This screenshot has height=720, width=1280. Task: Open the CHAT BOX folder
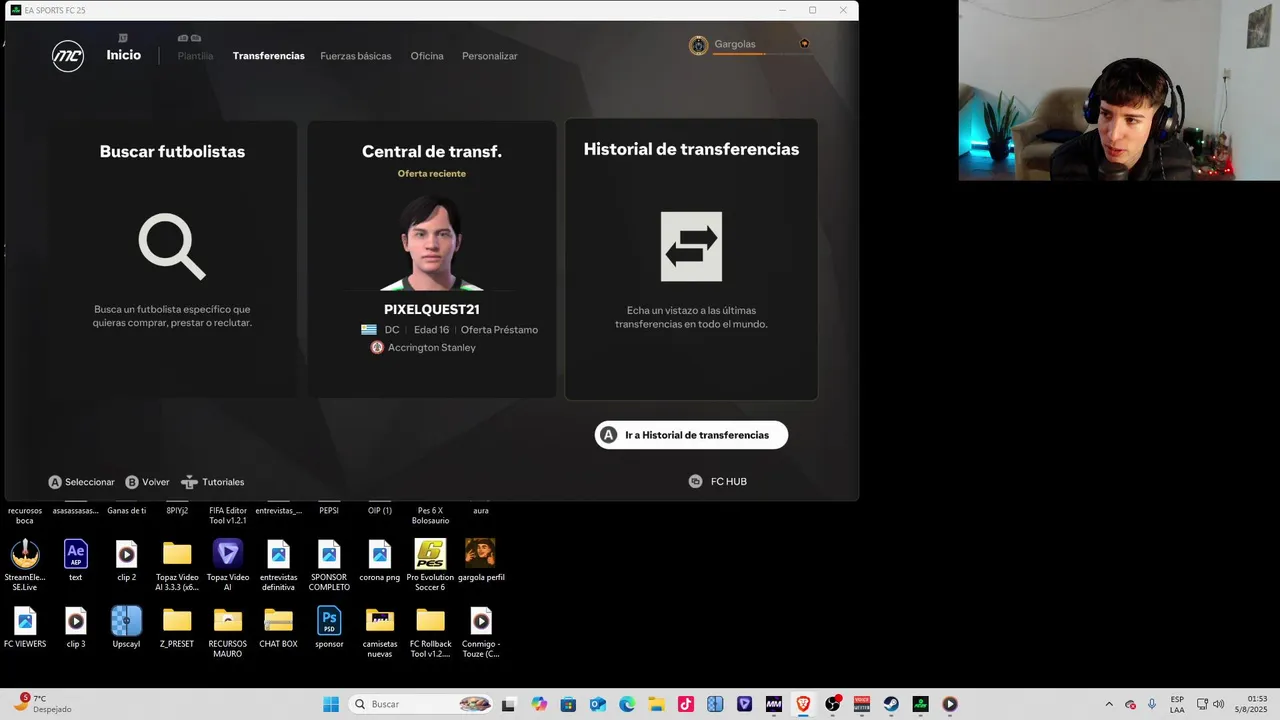coord(278,627)
